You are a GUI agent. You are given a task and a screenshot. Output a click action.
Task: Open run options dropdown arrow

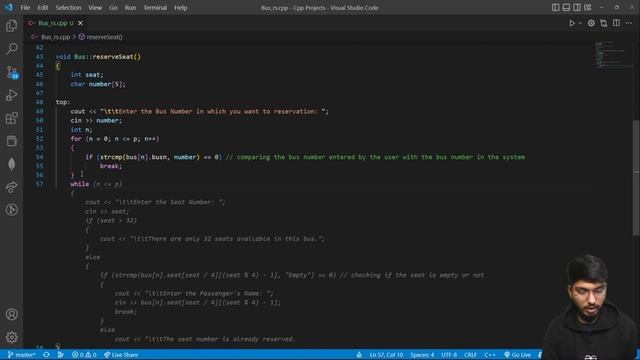(580, 23)
